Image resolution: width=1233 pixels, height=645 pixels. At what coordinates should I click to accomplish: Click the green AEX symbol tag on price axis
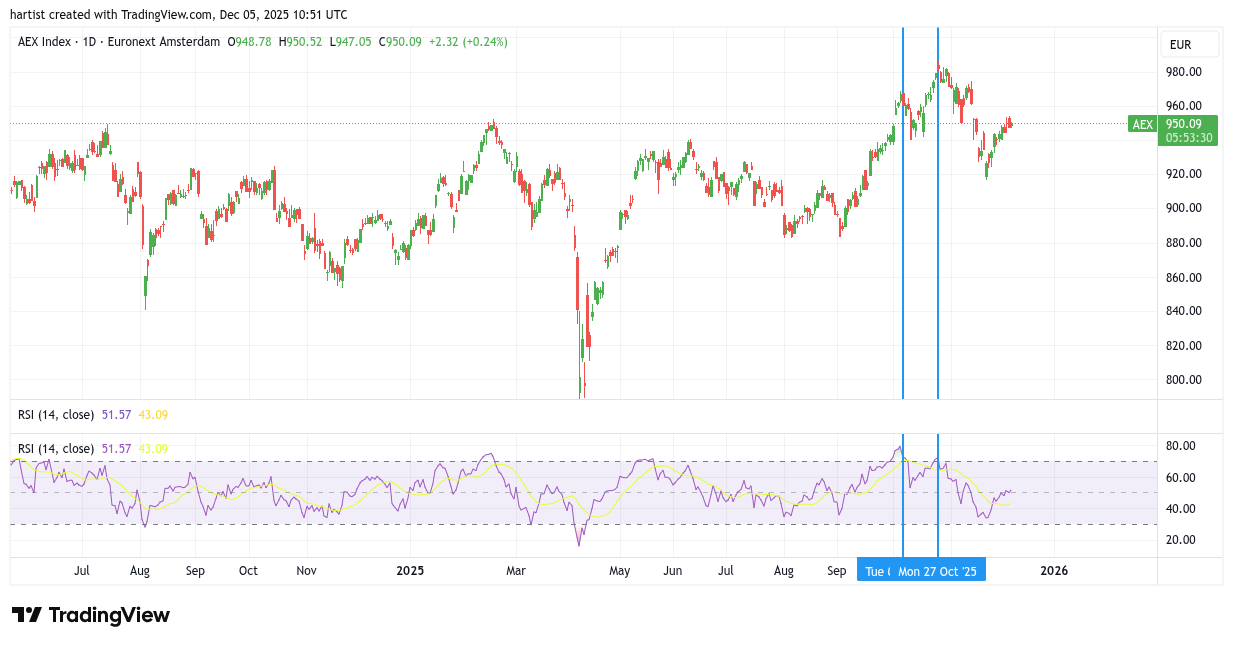[x=1141, y=125]
